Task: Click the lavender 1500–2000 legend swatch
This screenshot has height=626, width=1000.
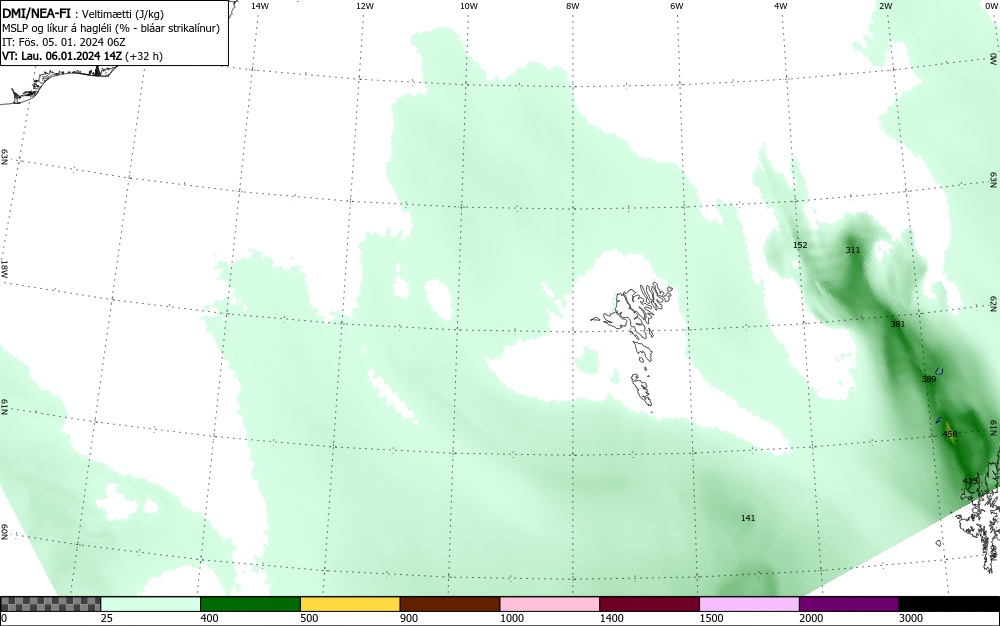Action: (749, 604)
